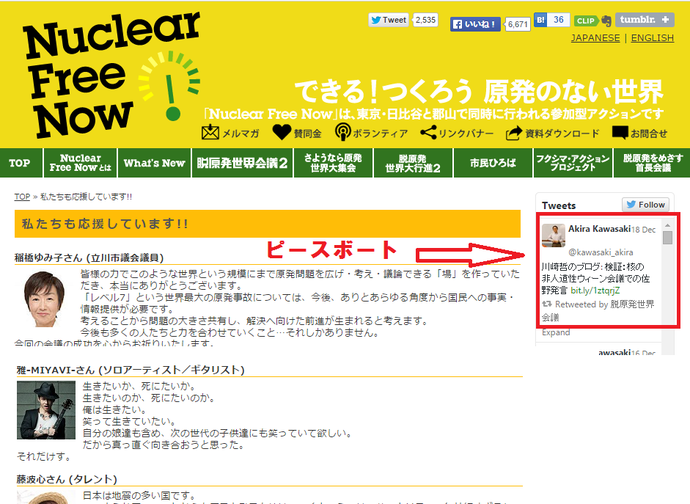690x504 pixels.
Task: Open the @kawasaki_akira handle
Action: coord(601,252)
